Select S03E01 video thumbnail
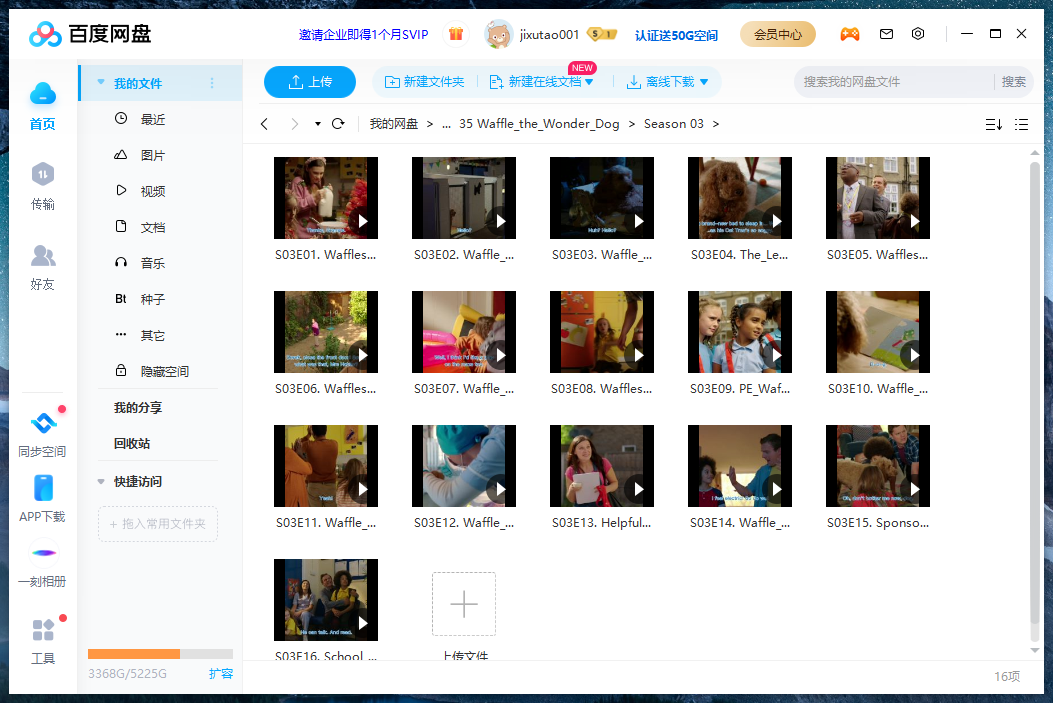The width and height of the screenshot is (1053, 703). point(326,198)
